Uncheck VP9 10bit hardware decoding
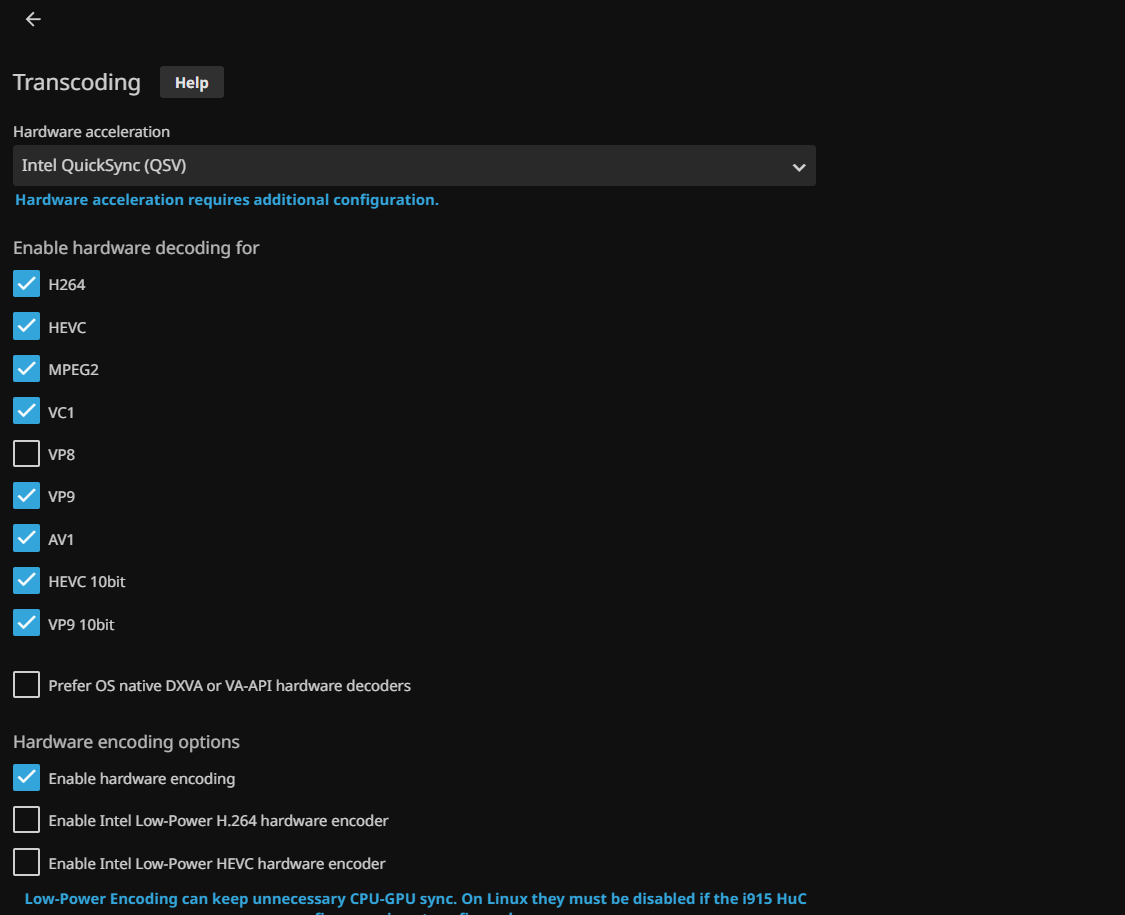The height and width of the screenshot is (915, 1125). (27, 624)
